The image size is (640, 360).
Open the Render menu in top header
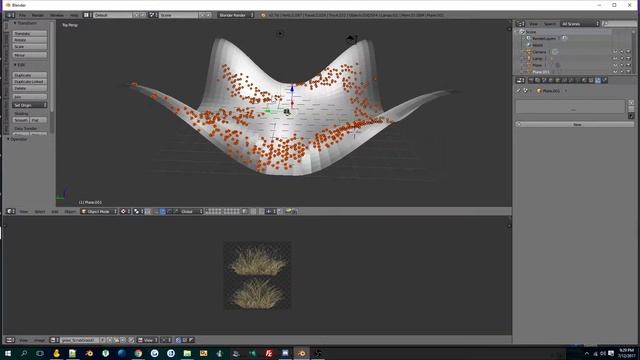38,15
